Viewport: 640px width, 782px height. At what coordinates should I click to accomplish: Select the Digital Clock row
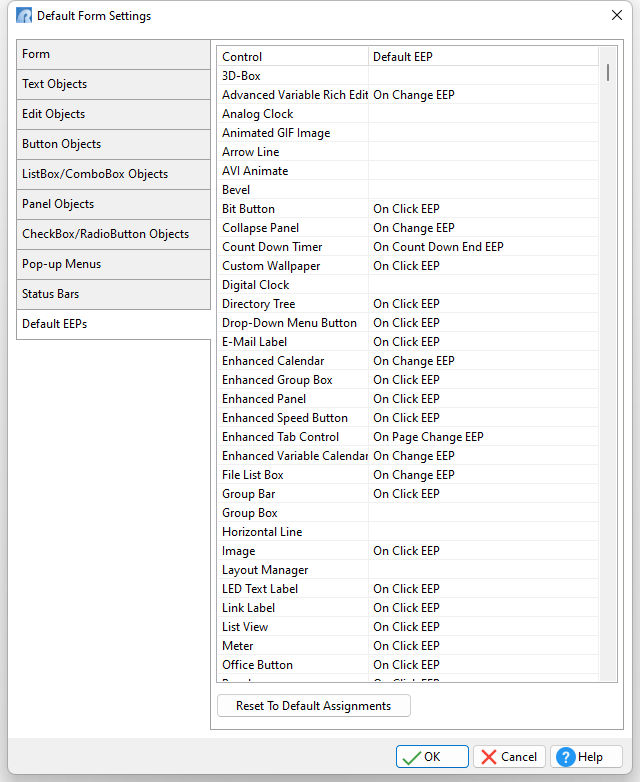408,285
